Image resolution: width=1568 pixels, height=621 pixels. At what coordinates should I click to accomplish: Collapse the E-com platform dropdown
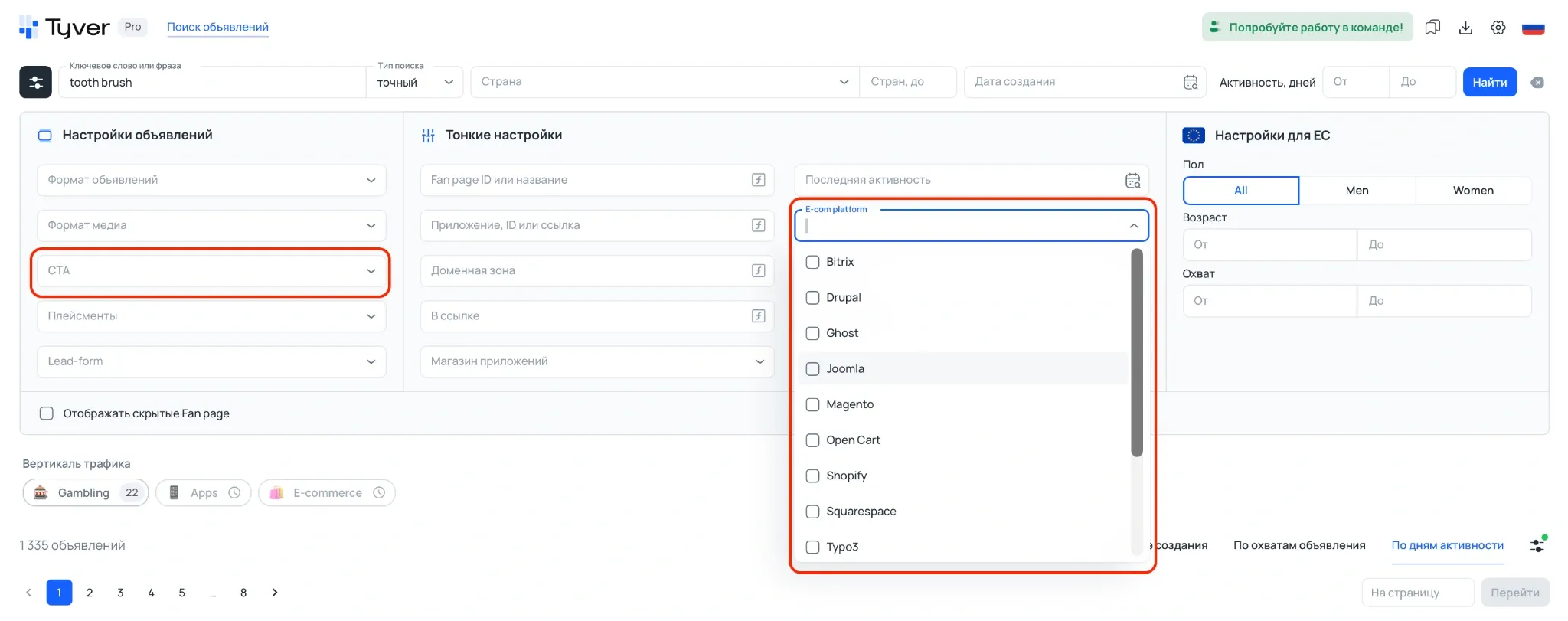tap(1134, 226)
